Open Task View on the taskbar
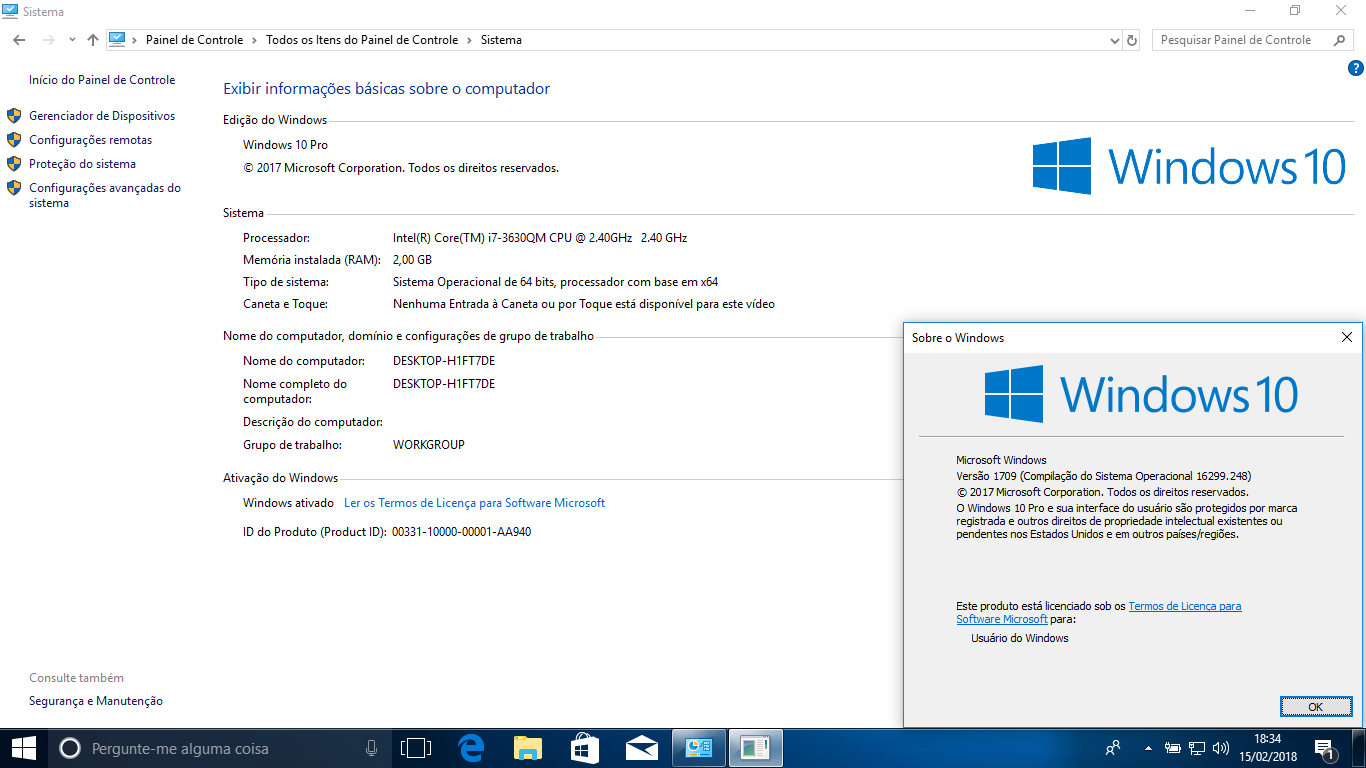Viewport: 1366px width, 768px height. click(x=416, y=748)
